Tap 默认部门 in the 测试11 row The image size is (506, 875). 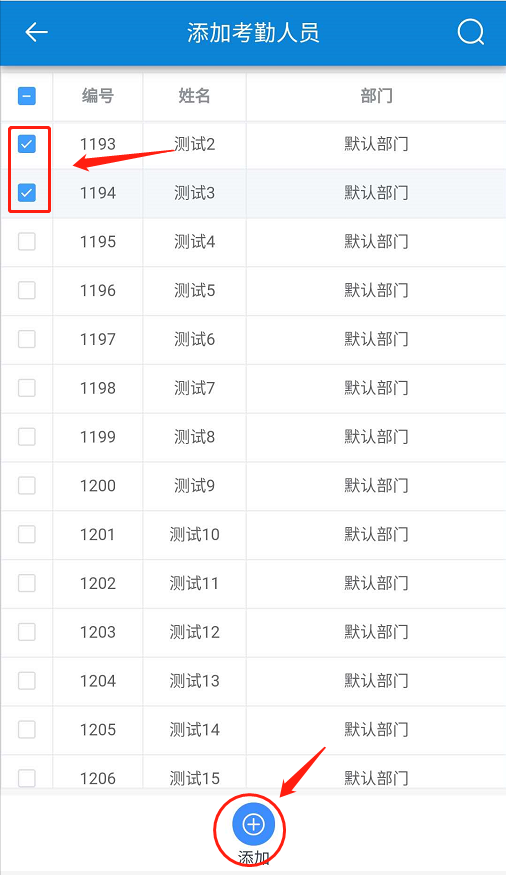click(x=376, y=583)
